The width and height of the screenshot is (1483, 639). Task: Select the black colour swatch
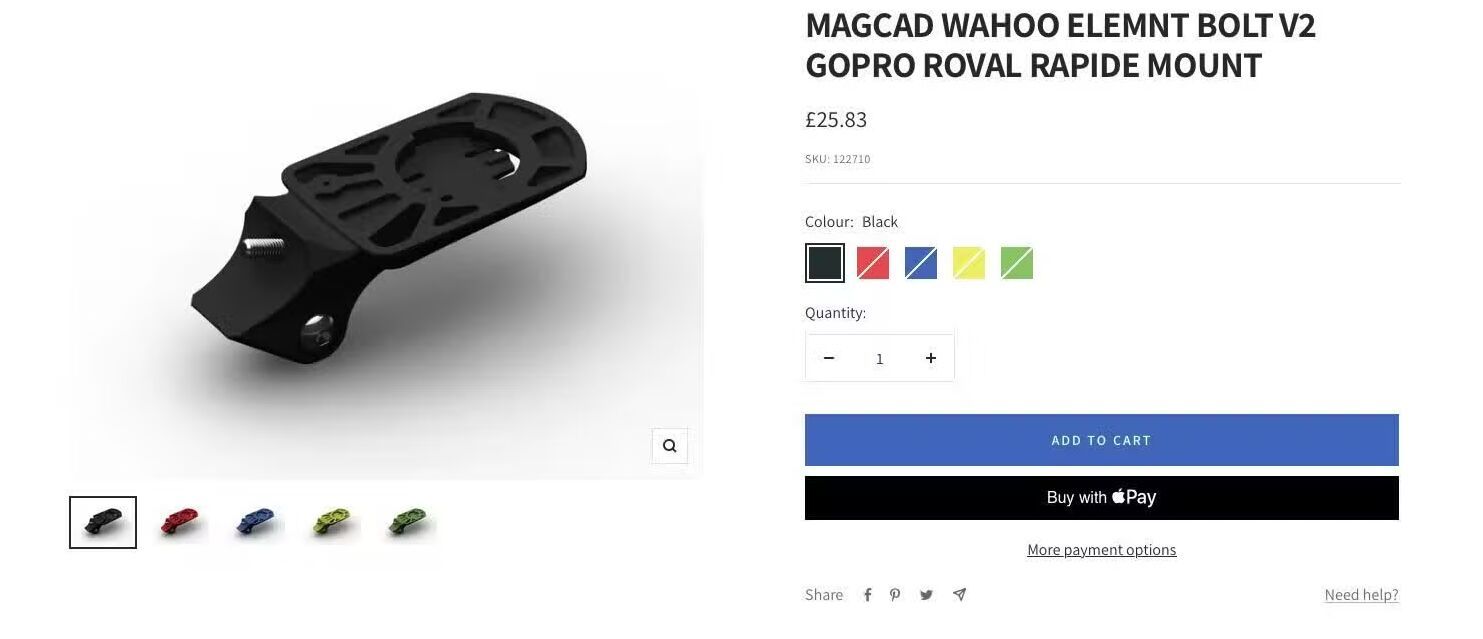coord(825,263)
